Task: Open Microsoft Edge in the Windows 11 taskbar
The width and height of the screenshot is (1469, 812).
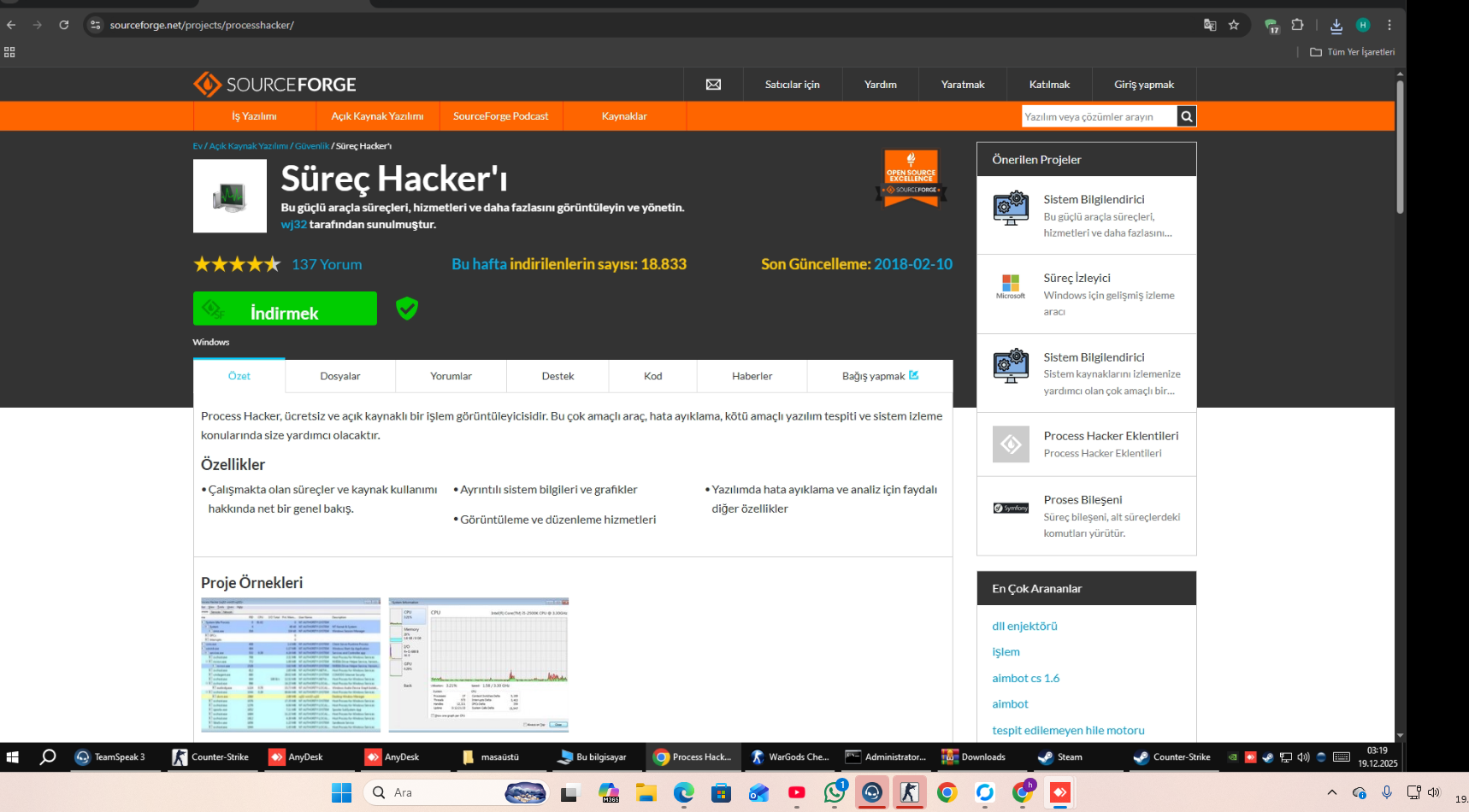Action: [x=683, y=793]
